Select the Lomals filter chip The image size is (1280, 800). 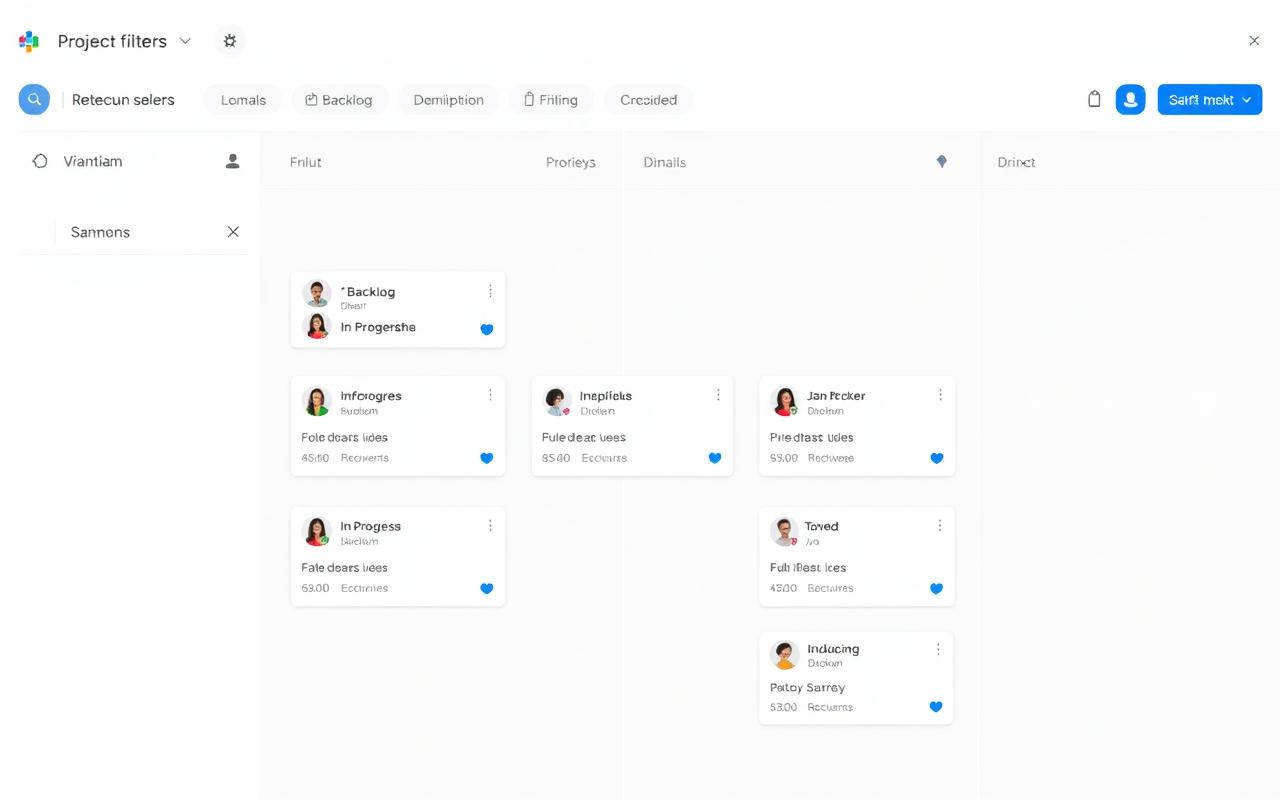coord(243,100)
